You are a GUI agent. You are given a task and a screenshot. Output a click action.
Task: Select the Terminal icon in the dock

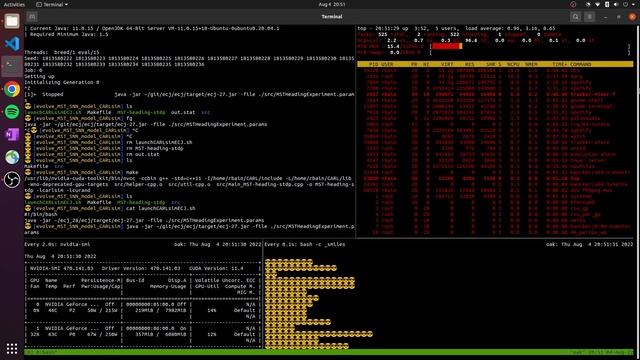pos(12,66)
